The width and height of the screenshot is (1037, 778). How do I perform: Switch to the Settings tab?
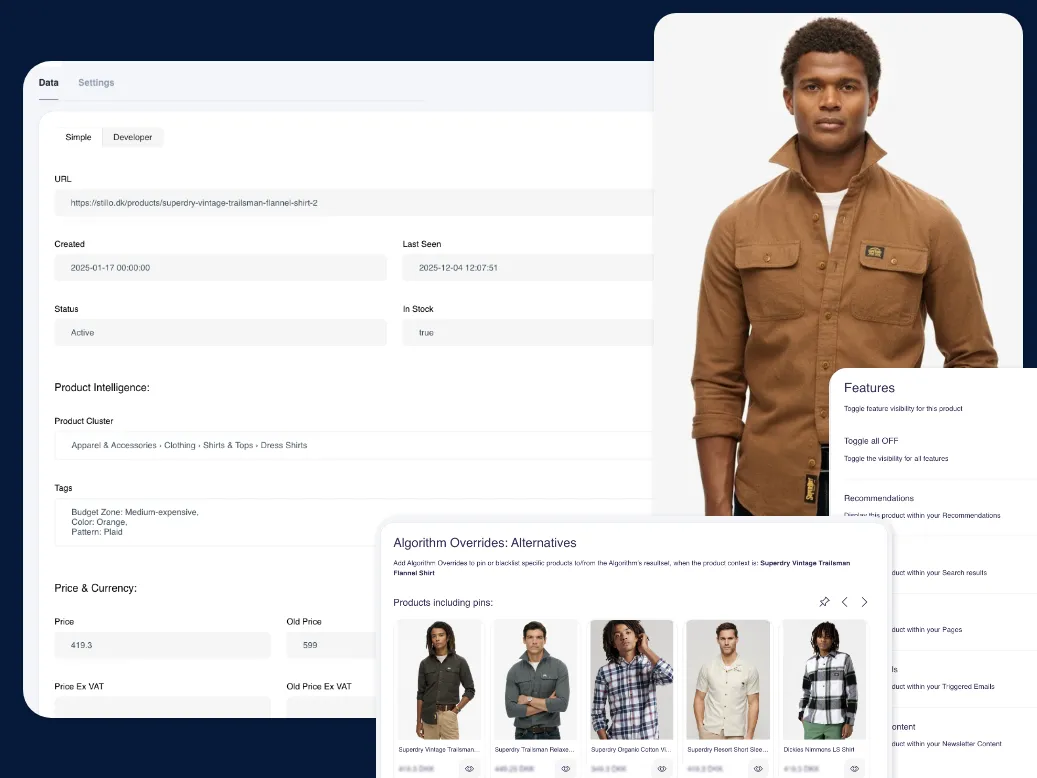[96, 82]
